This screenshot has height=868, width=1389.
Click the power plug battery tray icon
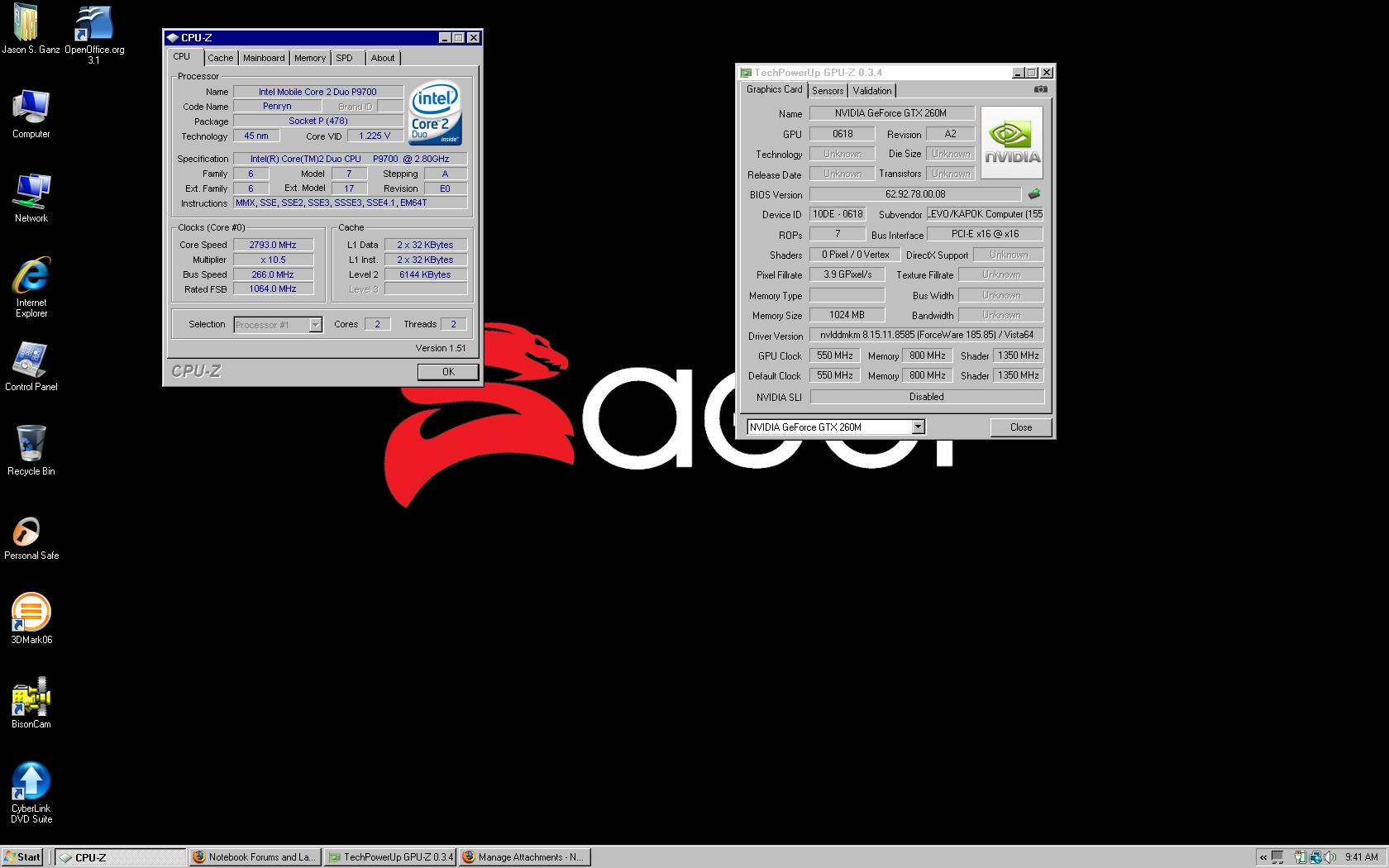tap(1301, 857)
